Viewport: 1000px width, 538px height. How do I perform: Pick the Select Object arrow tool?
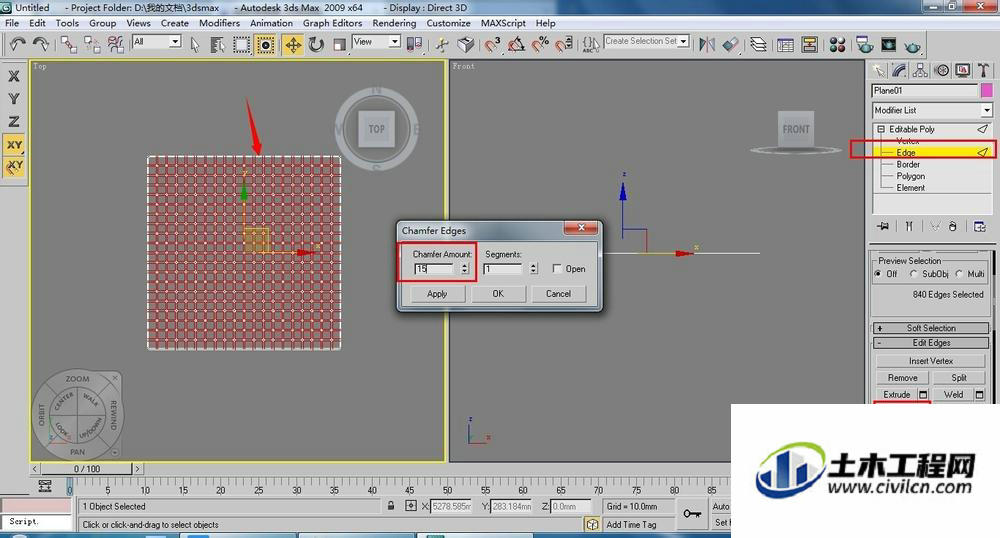click(195, 44)
